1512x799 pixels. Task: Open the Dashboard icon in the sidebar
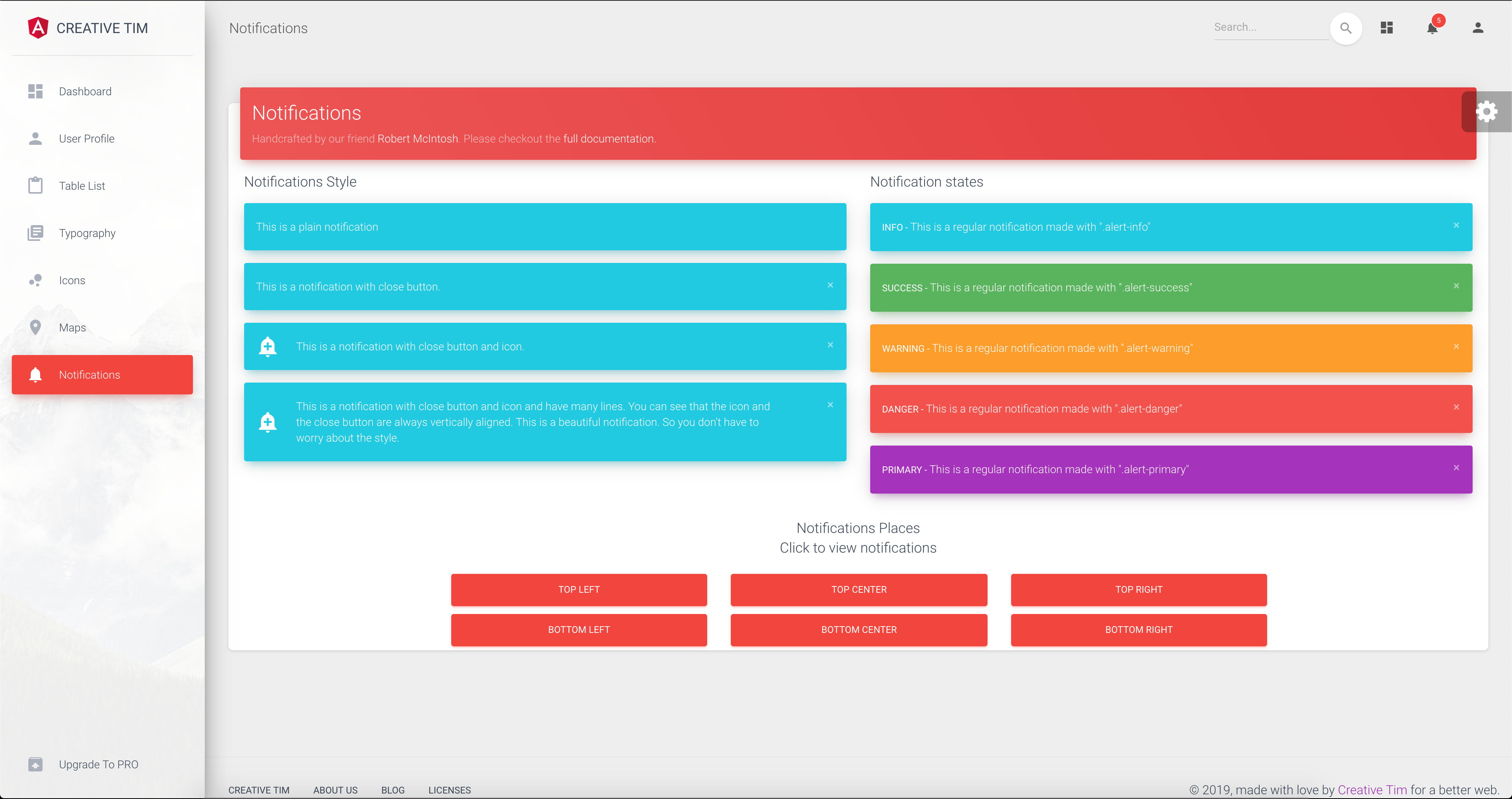[x=35, y=92]
